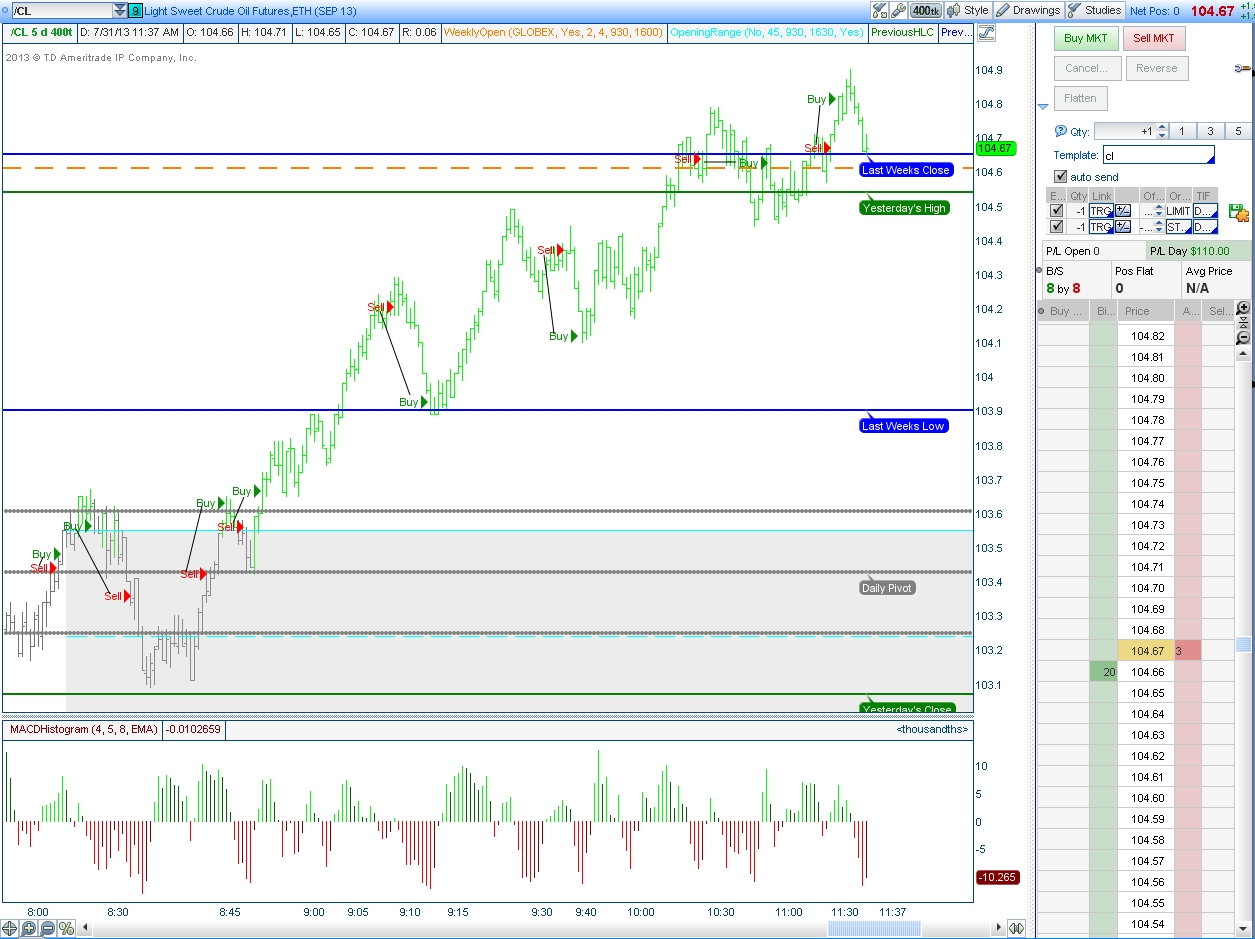1255x939 pixels.
Task: Click the Last Weeks Close label
Action: [906, 170]
